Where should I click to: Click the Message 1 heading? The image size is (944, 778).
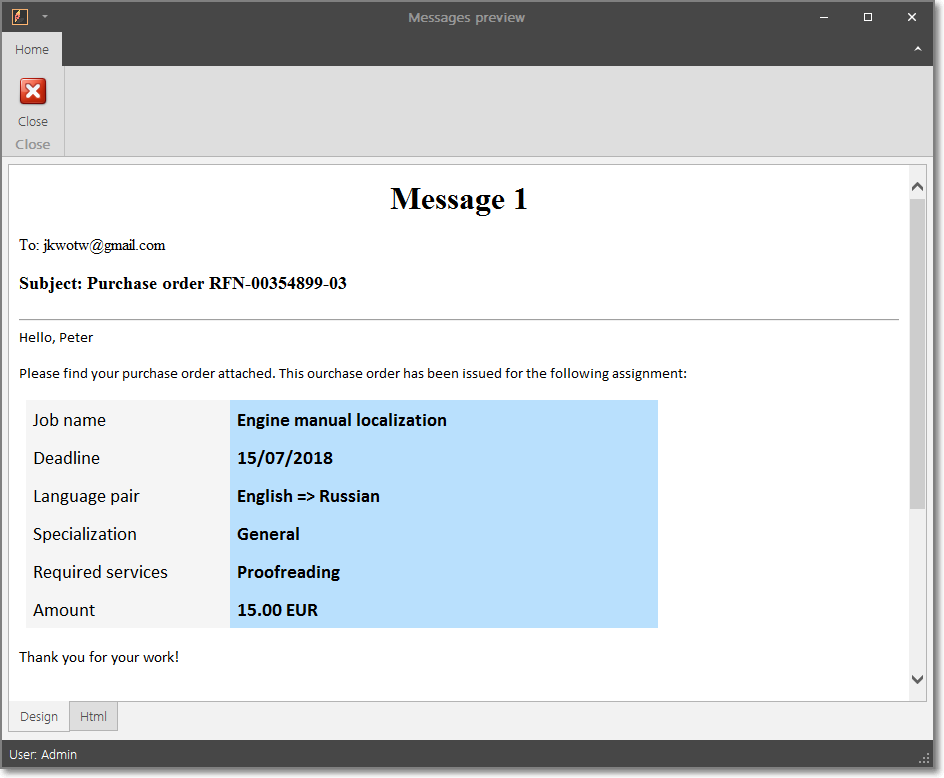459,199
